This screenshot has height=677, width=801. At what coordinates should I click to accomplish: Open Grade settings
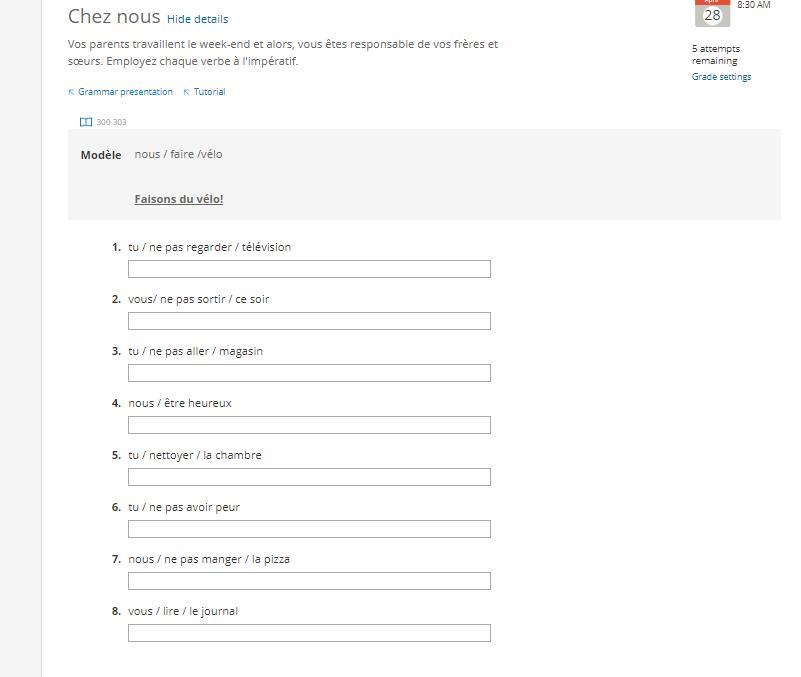tap(721, 77)
